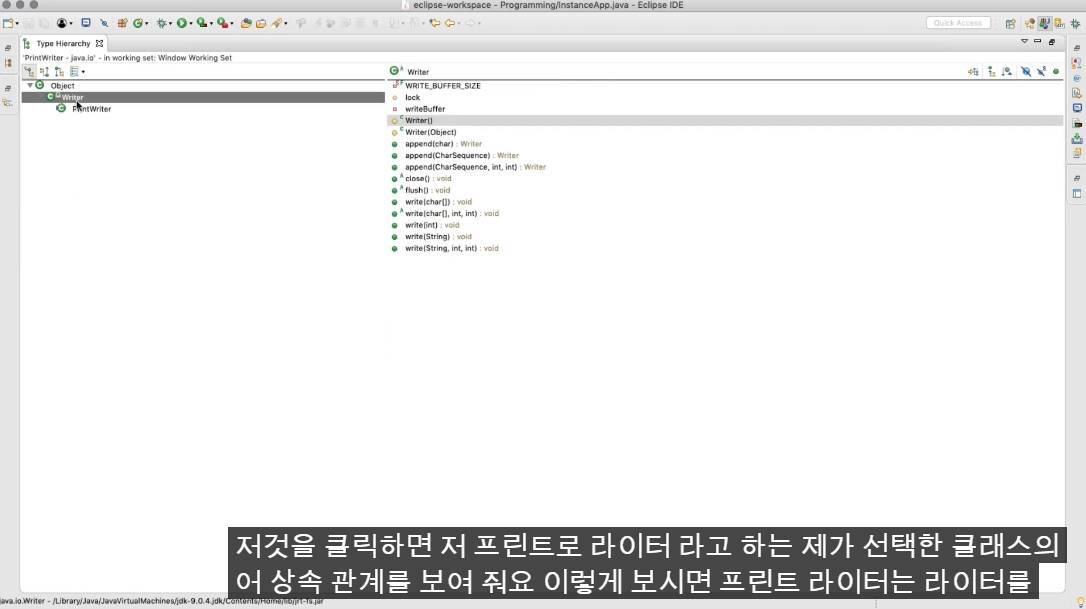
Task: Click the Back navigation arrow
Action: tap(449, 23)
